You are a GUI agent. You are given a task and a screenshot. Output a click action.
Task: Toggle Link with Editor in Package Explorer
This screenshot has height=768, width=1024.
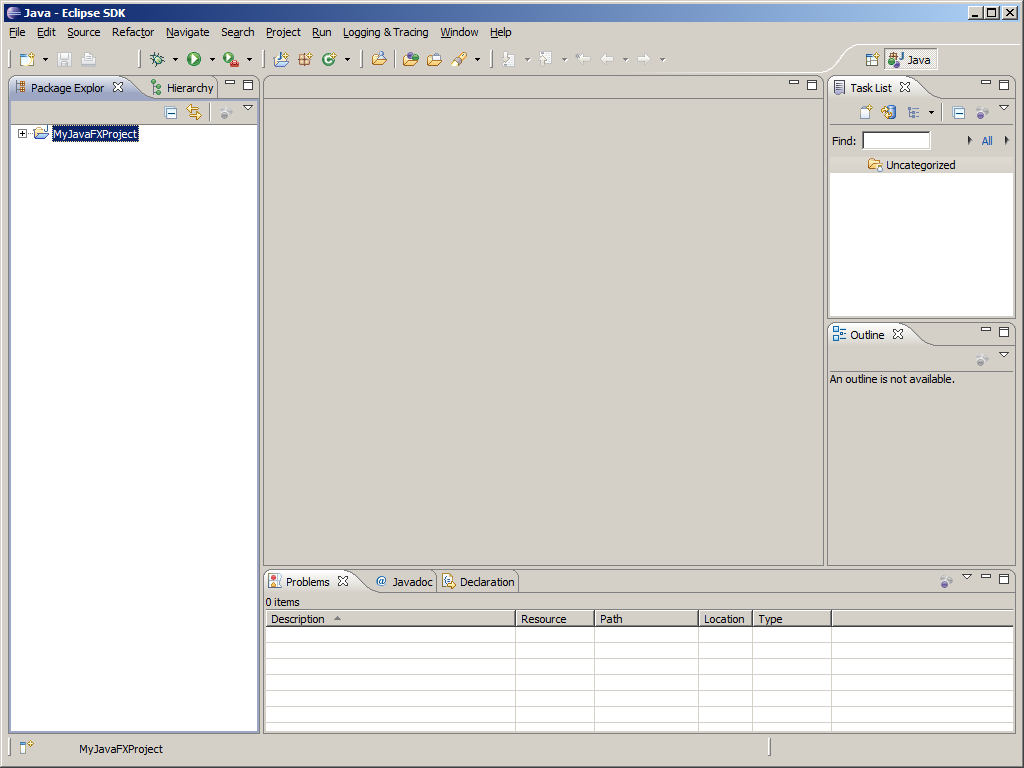(194, 113)
